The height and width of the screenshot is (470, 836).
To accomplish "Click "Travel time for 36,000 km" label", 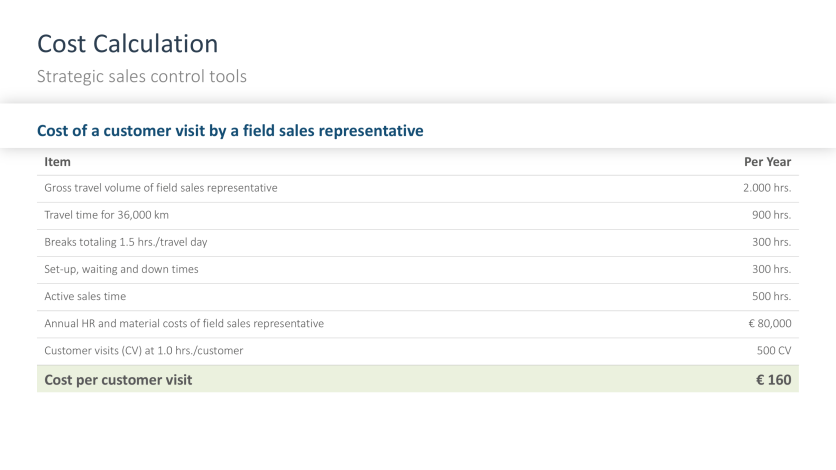I will click(113, 215).
